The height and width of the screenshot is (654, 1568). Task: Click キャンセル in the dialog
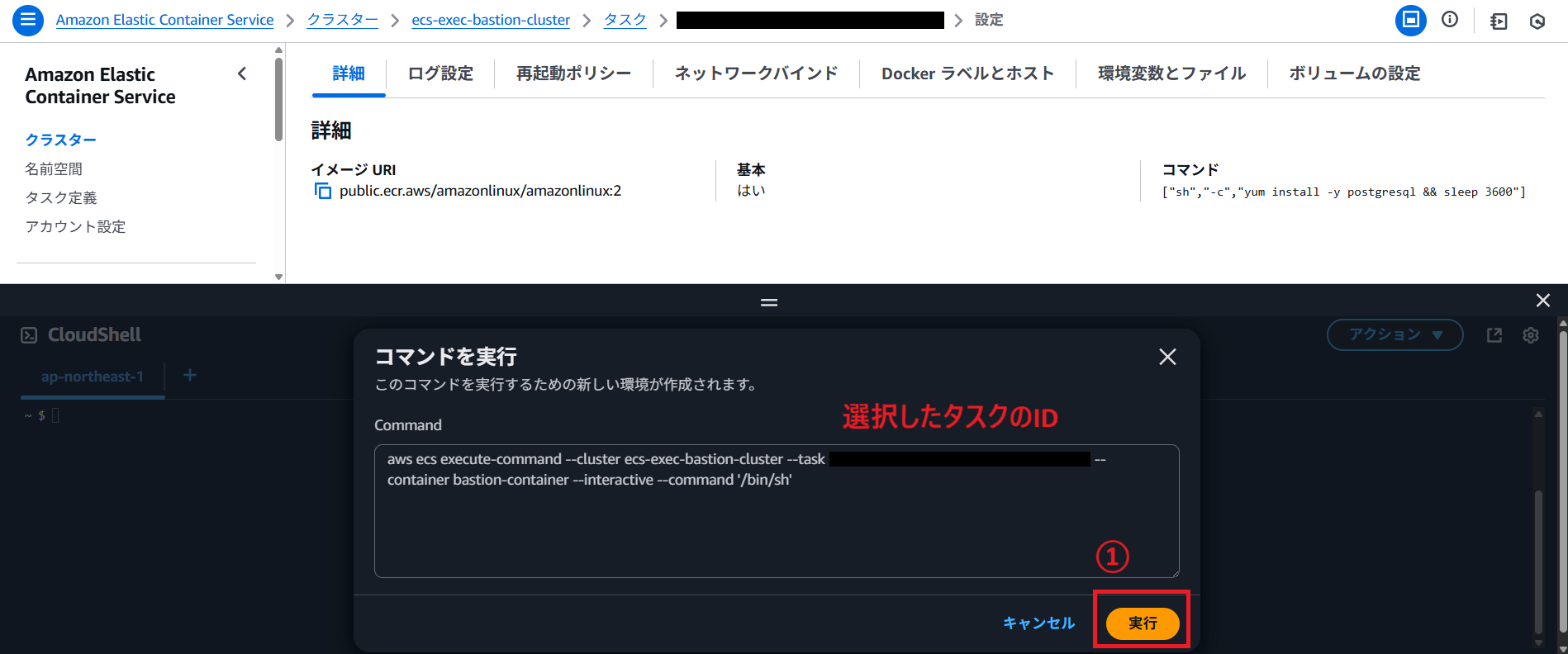(1038, 623)
